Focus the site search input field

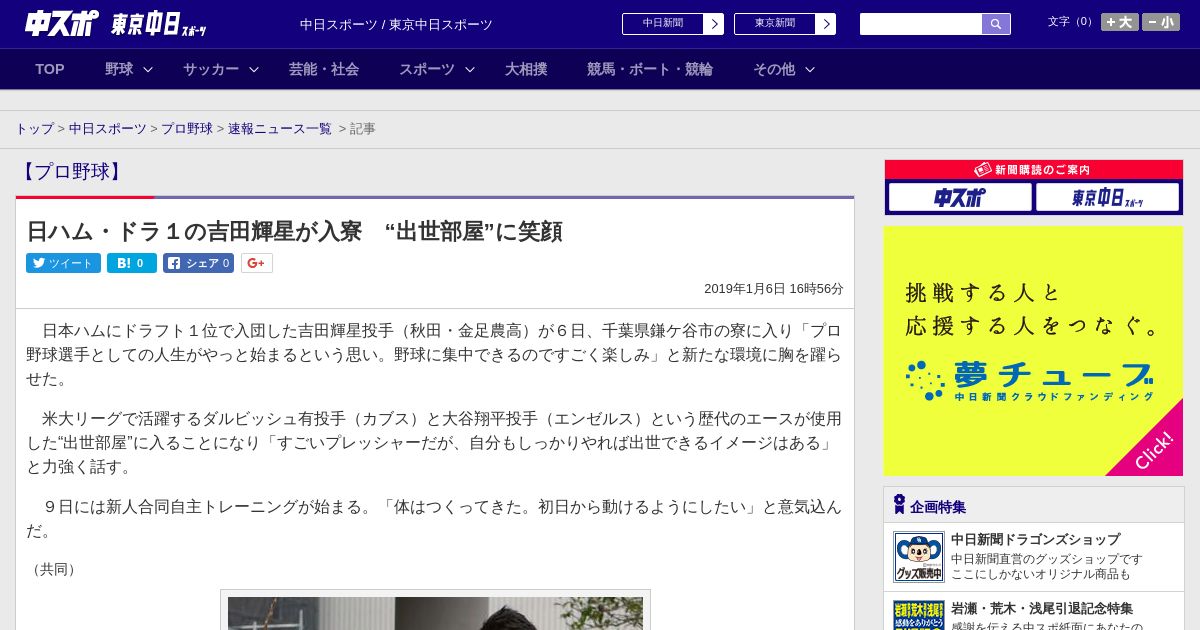[x=921, y=24]
